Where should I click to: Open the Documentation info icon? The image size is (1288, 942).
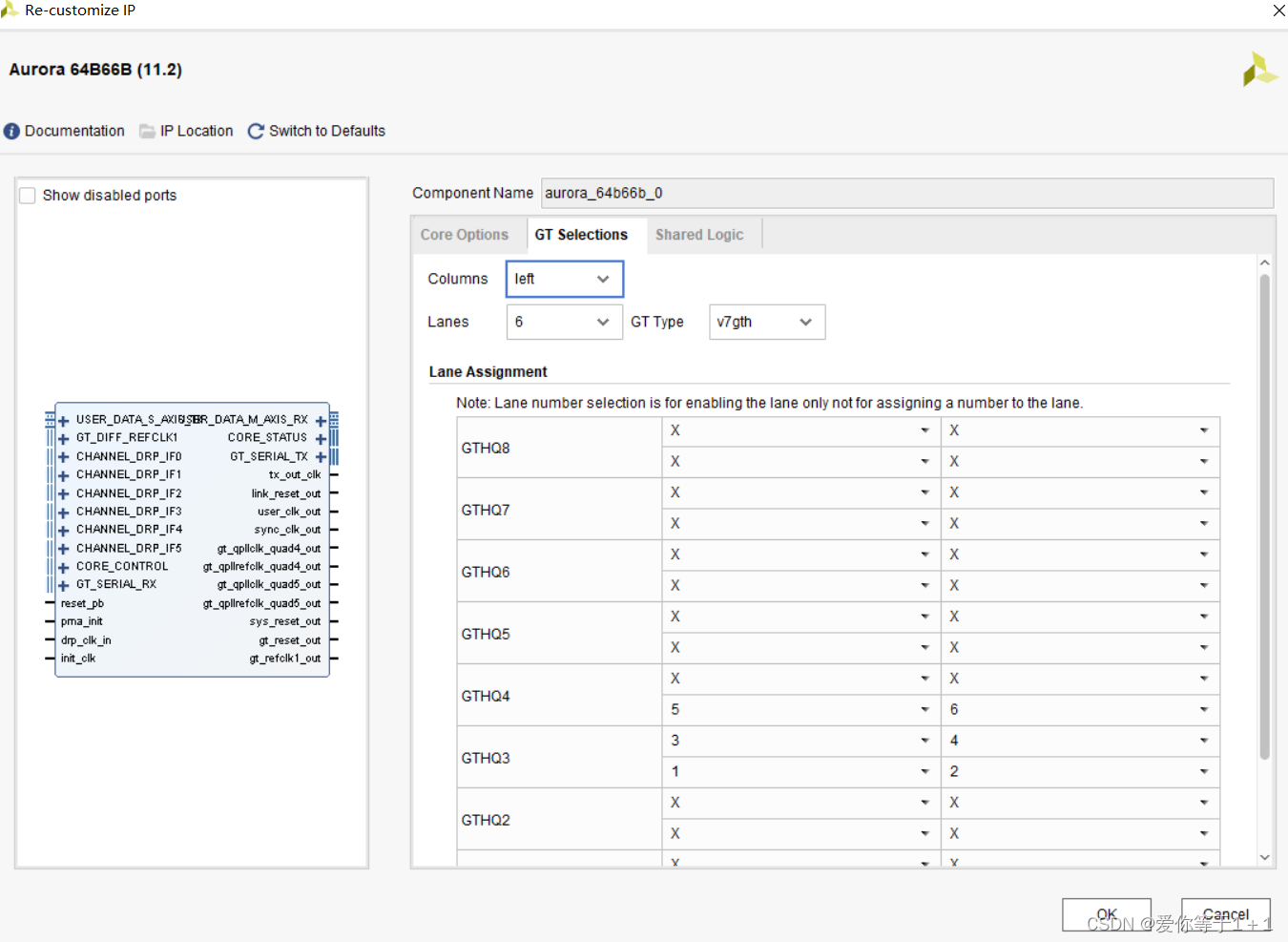coord(11,132)
